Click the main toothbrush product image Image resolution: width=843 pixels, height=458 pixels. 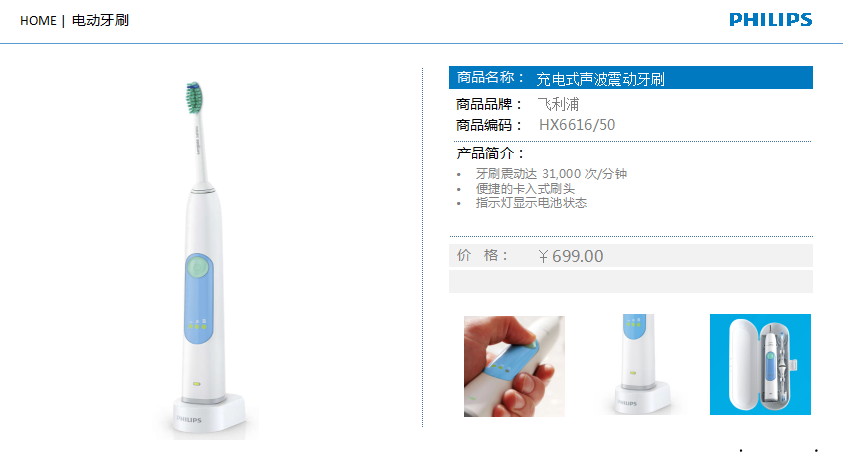point(204,259)
